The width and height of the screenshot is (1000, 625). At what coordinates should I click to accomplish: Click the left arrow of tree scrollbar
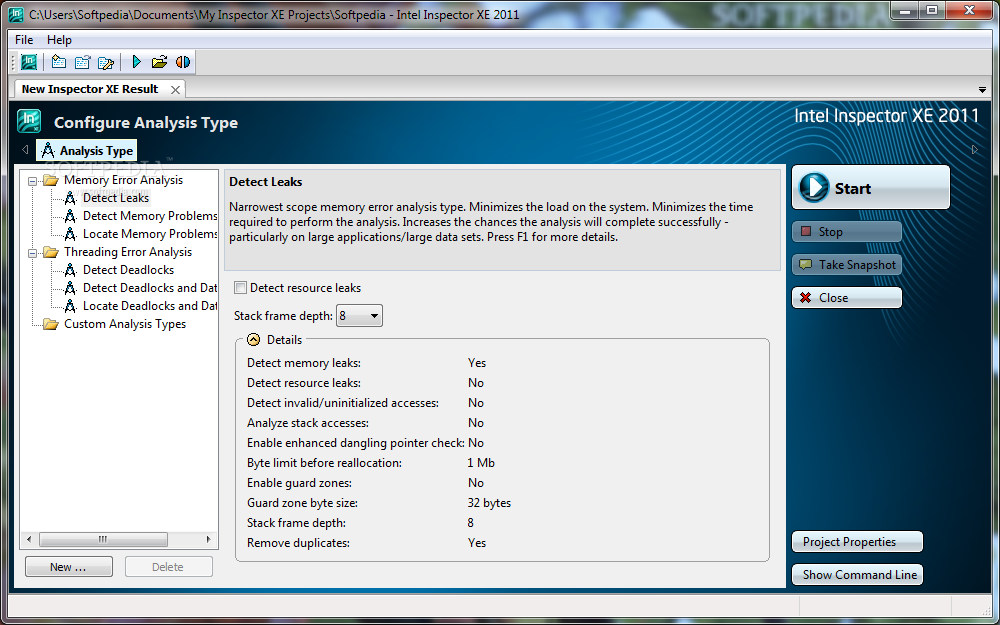pos(29,540)
